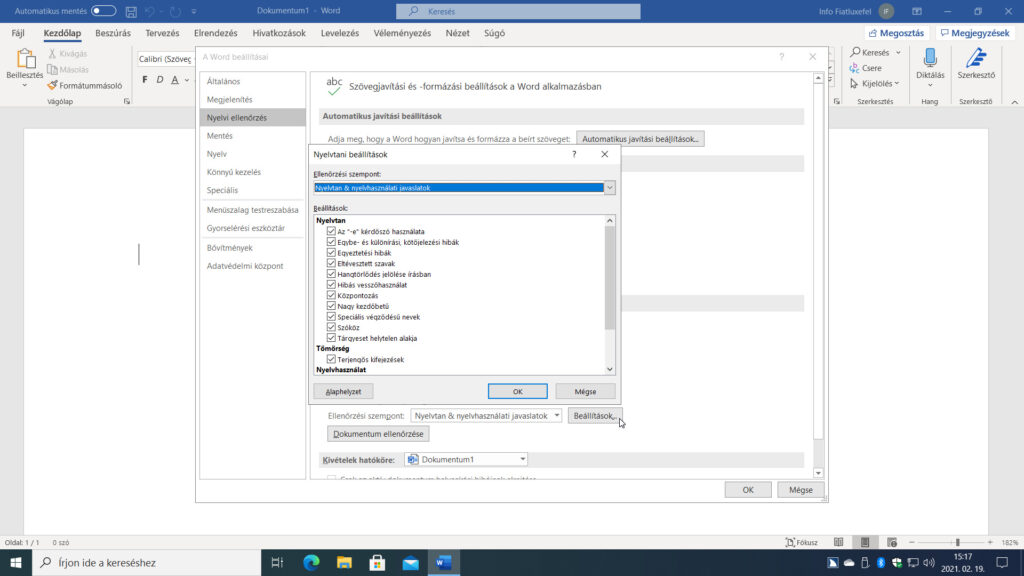
Task: Click the Undo arrow in the title bar
Action: point(150,11)
